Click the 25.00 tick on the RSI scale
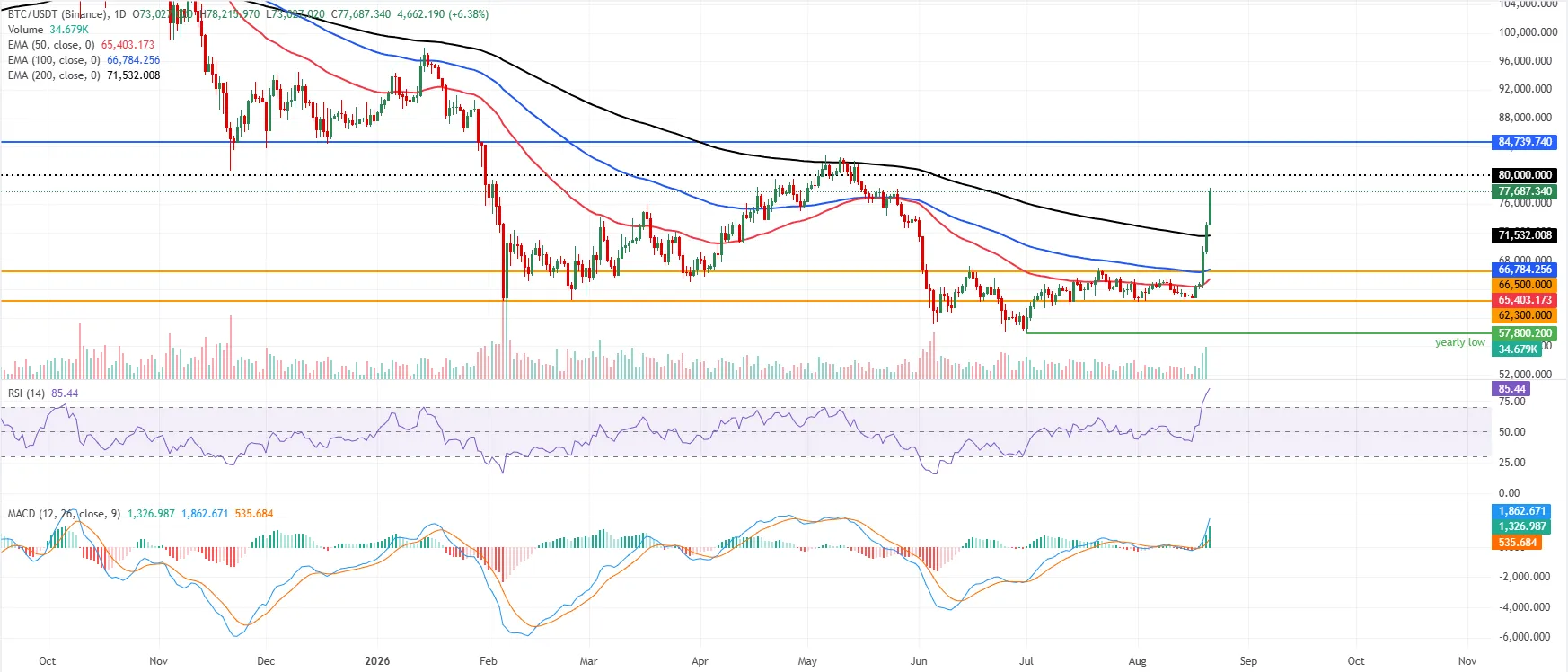Screen dimensions: 1568x672 click(x=1512, y=463)
